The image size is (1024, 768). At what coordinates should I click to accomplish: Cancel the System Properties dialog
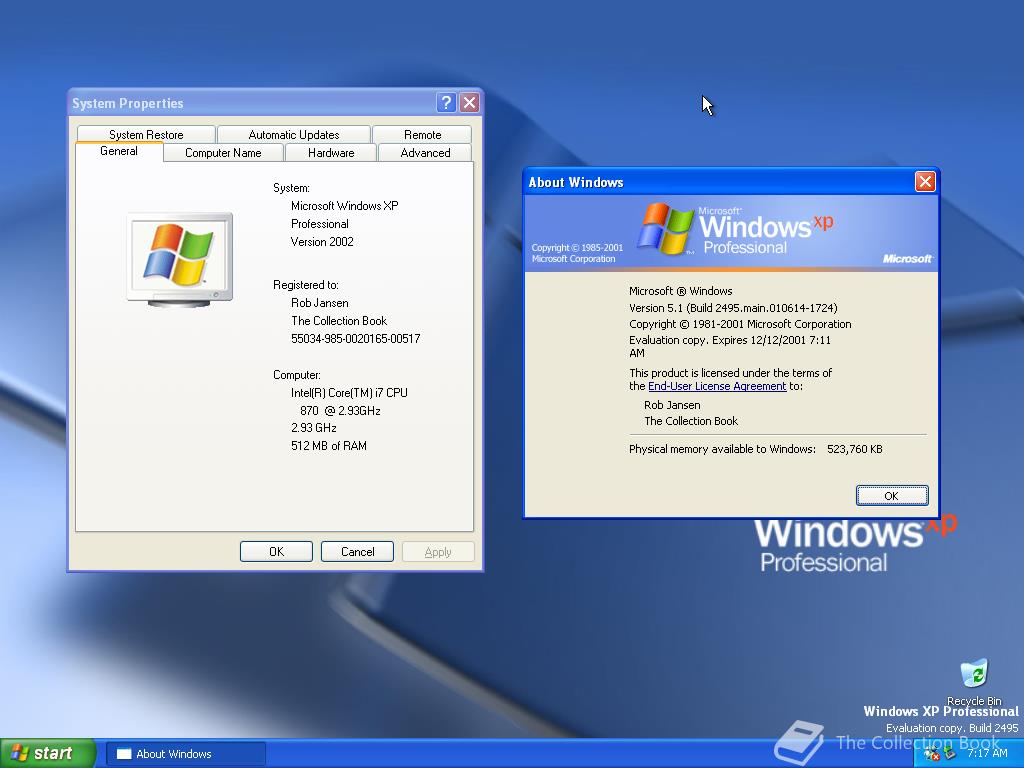(357, 552)
